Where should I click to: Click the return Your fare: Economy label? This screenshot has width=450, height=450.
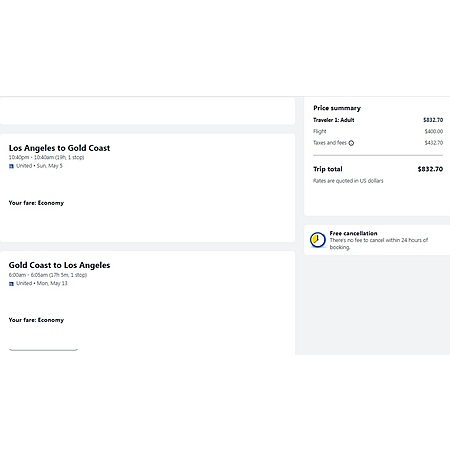[x=36, y=320]
